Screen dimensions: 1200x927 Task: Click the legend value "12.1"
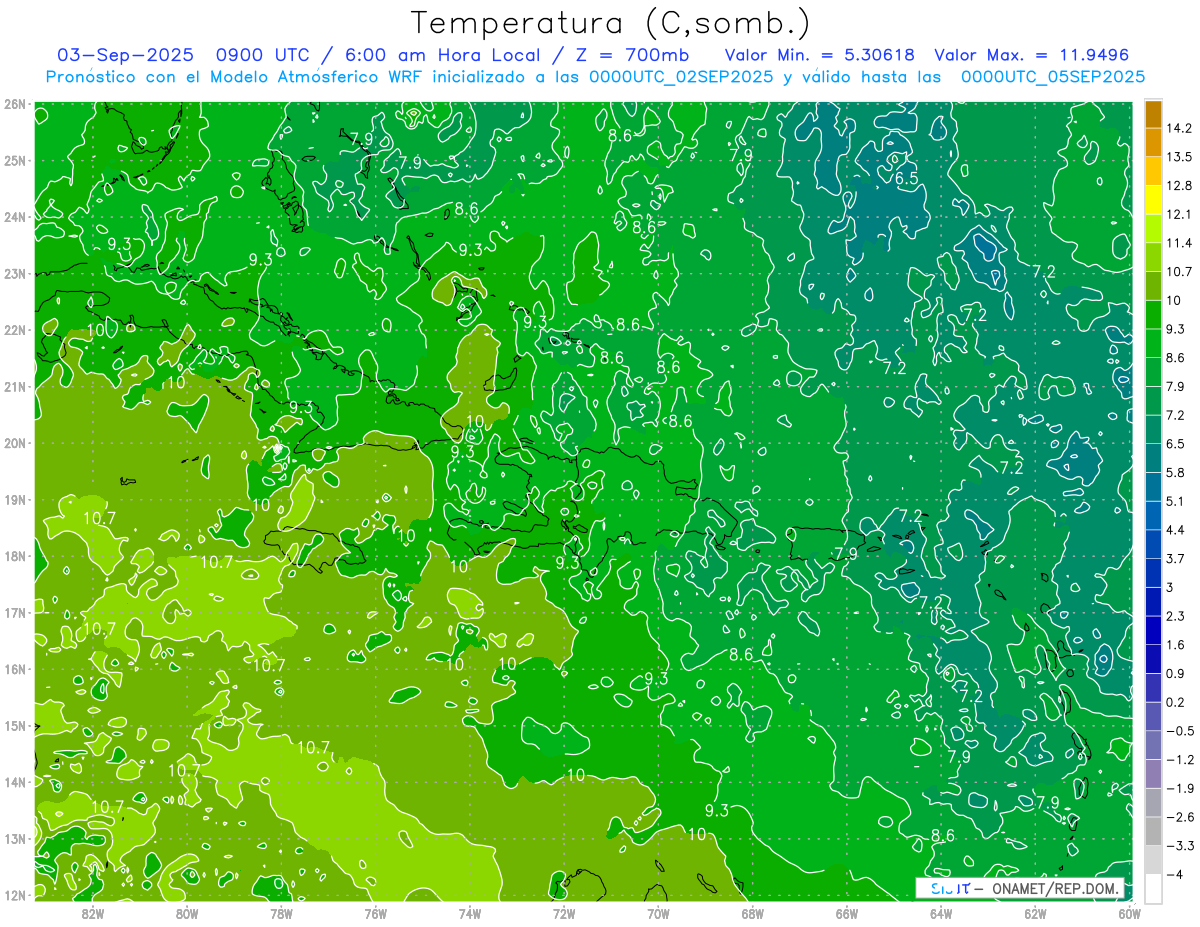[1179, 214]
